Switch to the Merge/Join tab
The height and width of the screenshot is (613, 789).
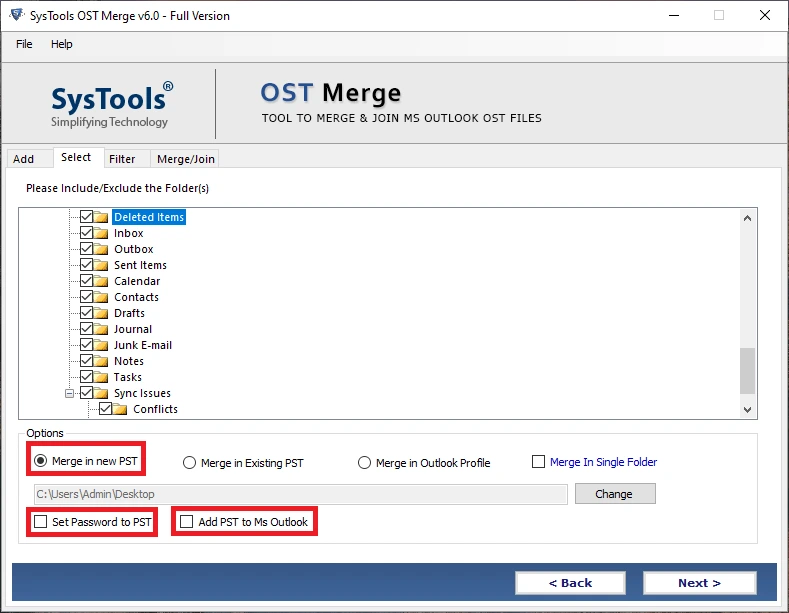point(186,159)
